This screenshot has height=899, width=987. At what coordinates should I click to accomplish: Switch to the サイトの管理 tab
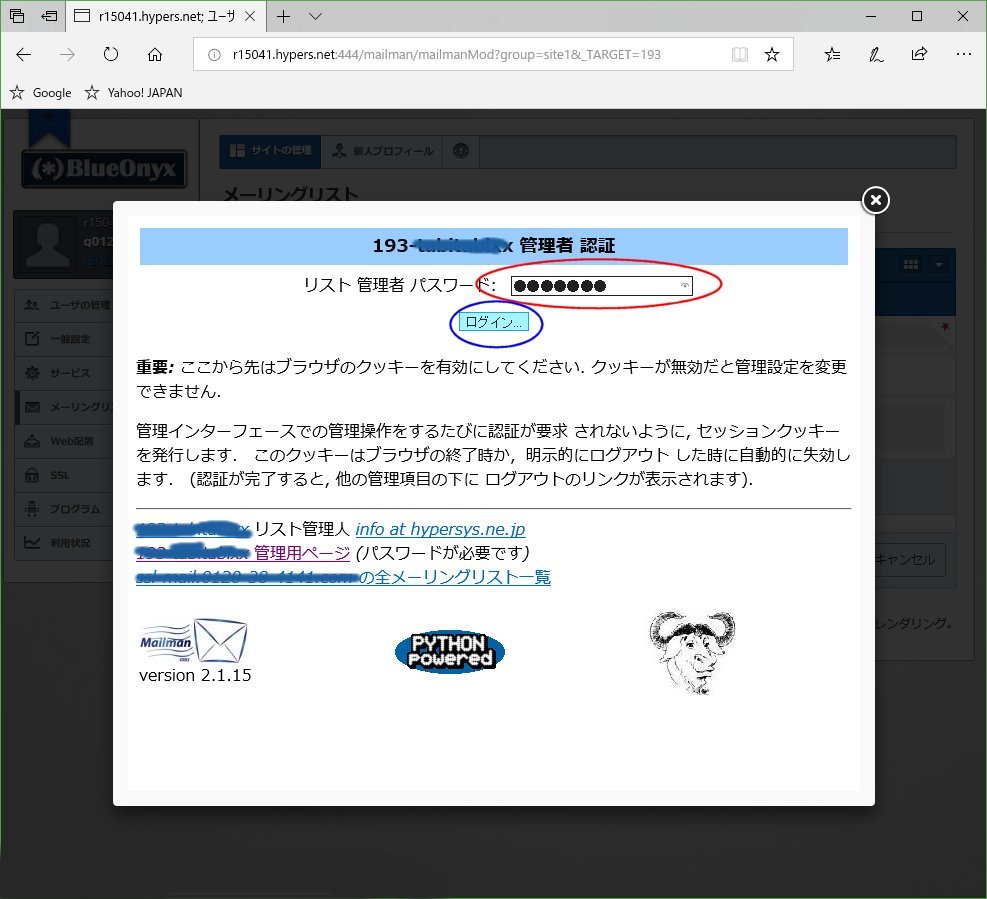[x=273, y=151]
